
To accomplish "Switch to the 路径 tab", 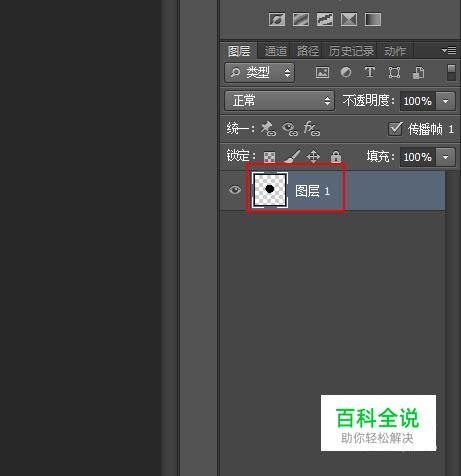I will 307,51.
